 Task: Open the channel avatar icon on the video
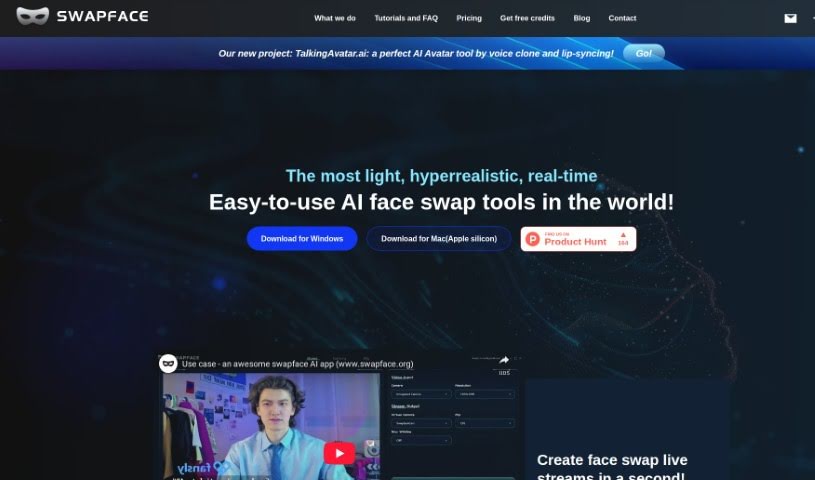(168, 364)
